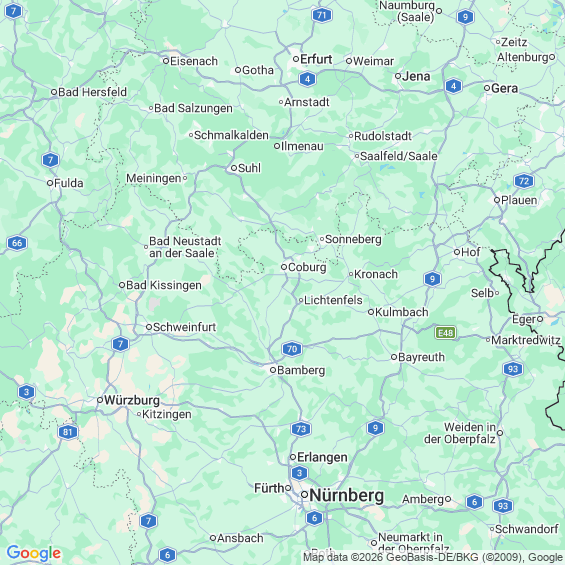Image resolution: width=565 pixels, height=565 pixels.
Task: Click the E48 green route shield
Action: (x=446, y=333)
